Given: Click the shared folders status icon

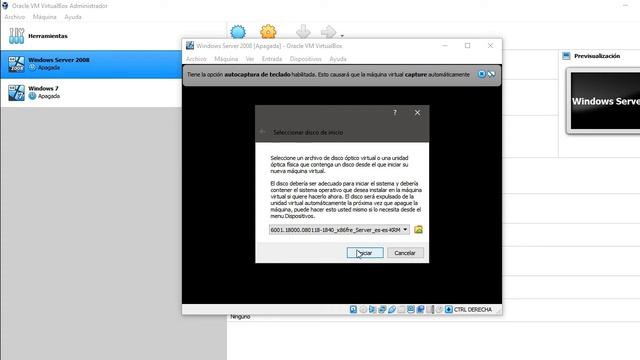Looking at the screenshot, I should pos(401,309).
